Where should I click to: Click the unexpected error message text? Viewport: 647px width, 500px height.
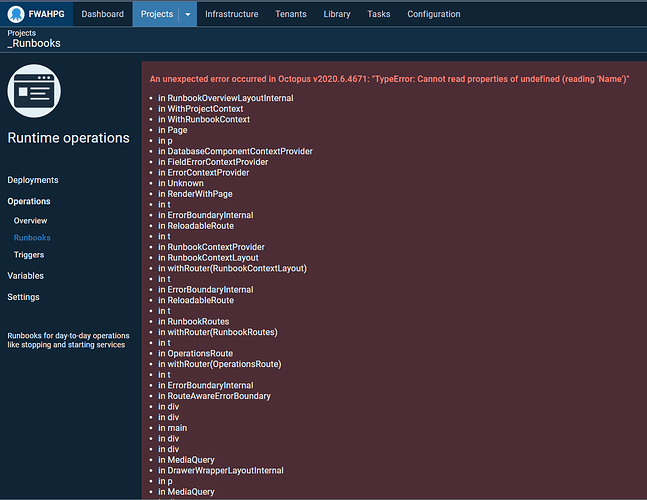tap(389, 79)
